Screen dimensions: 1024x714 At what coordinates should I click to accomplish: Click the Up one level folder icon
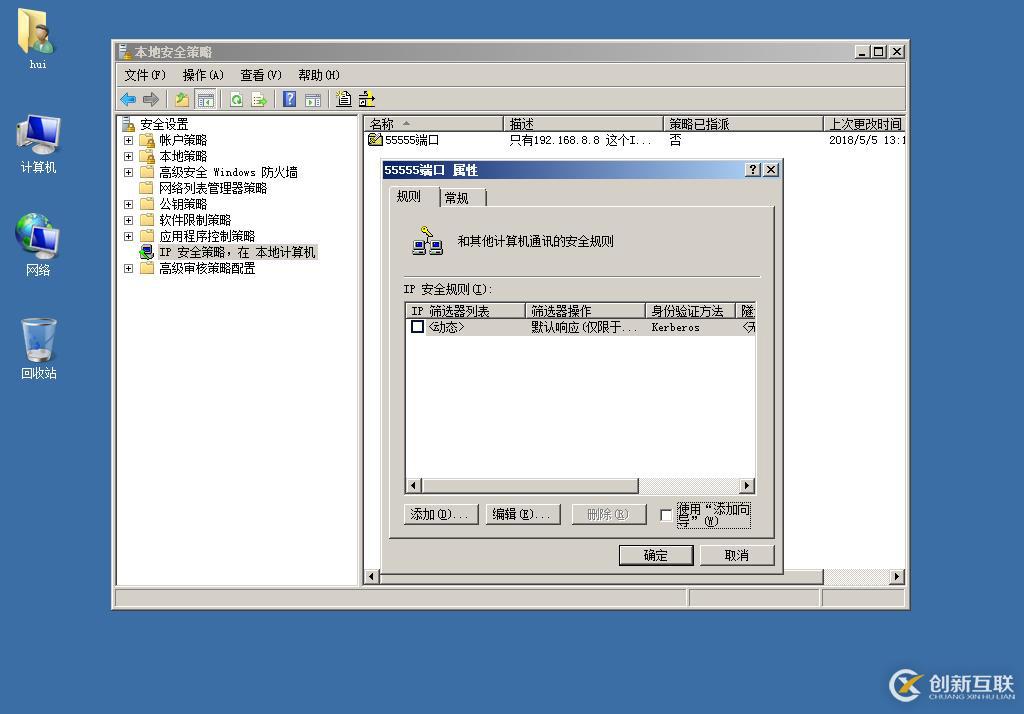tap(182, 99)
